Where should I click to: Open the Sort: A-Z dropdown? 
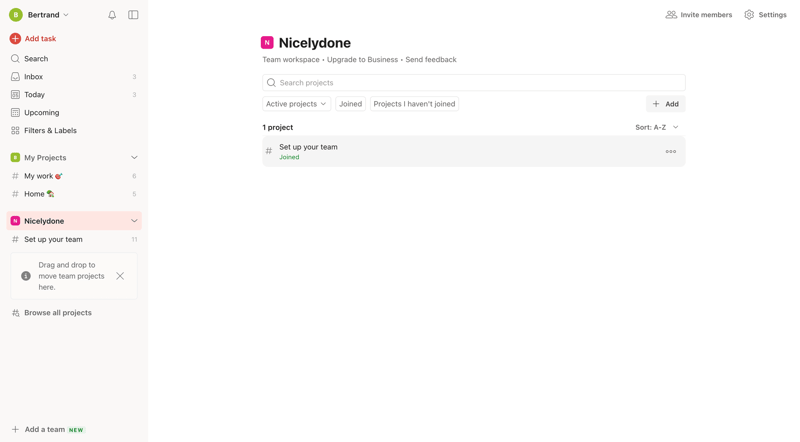pyautogui.click(x=657, y=127)
